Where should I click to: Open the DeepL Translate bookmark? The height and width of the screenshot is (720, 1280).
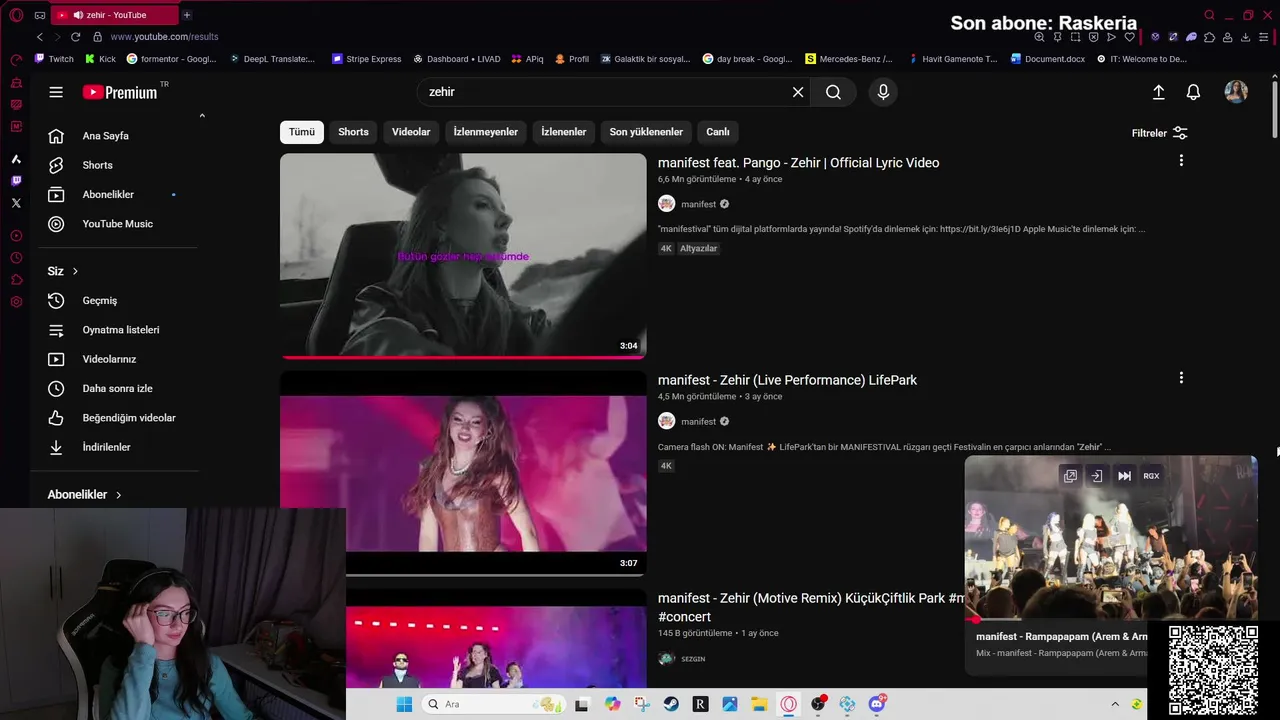click(272, 59)
